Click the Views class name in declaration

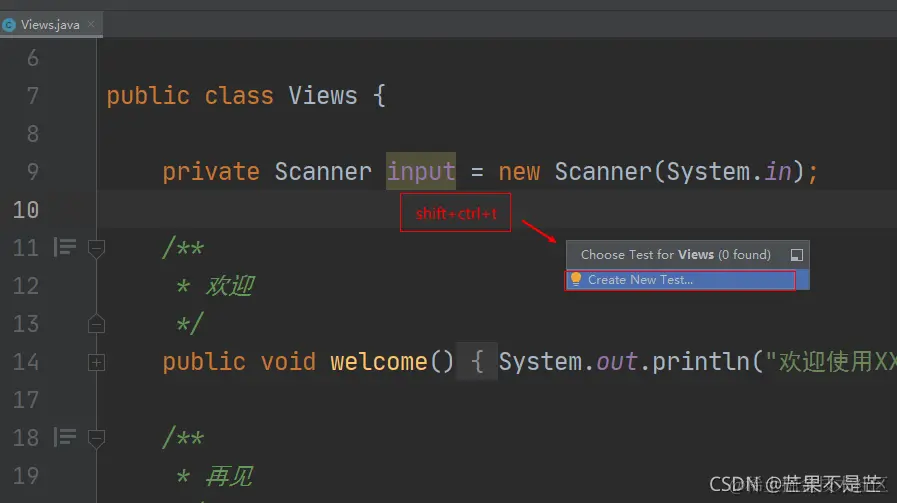click(323, 96)
